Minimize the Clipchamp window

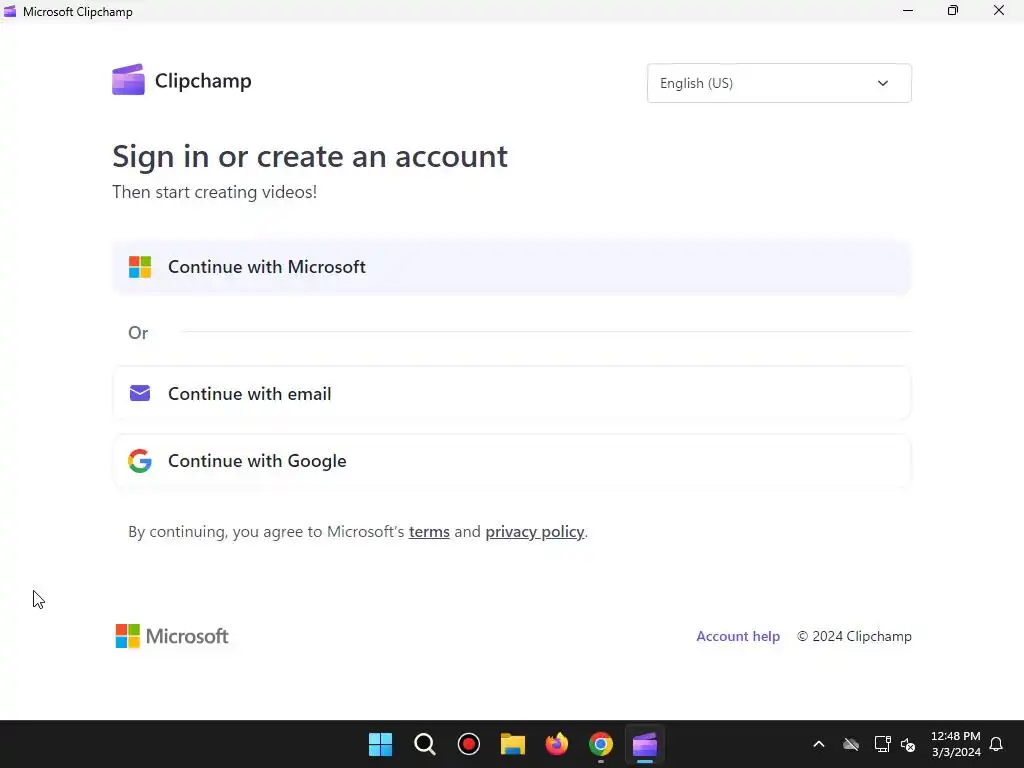click(908, 10)
